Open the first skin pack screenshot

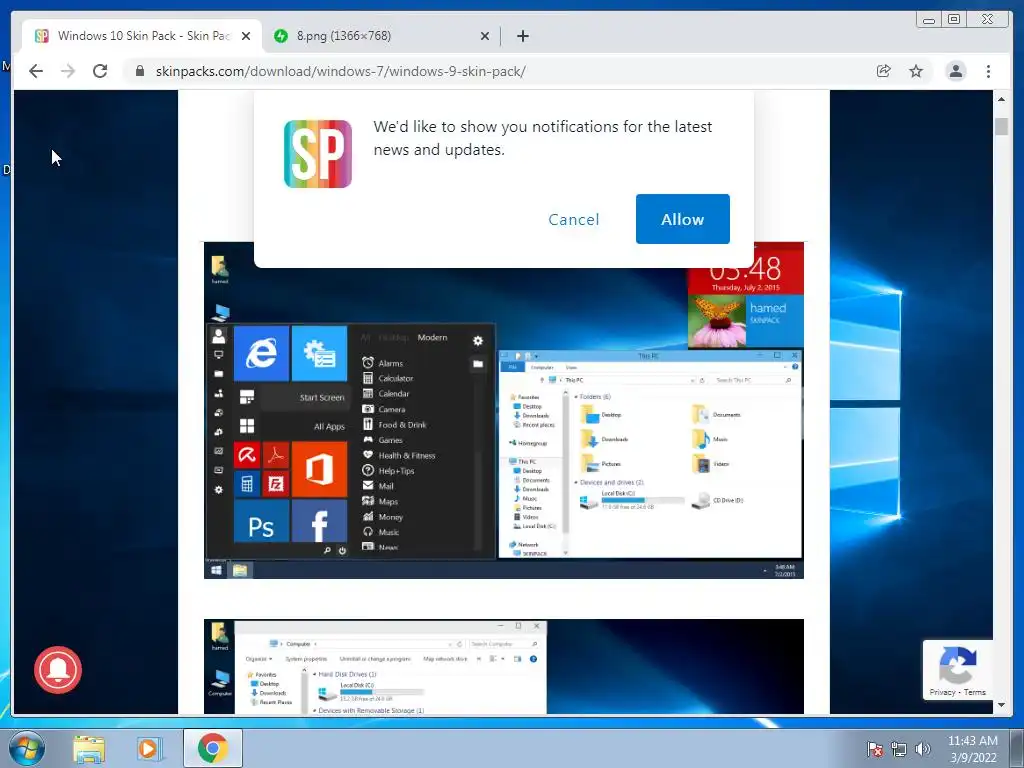[504, 410]
